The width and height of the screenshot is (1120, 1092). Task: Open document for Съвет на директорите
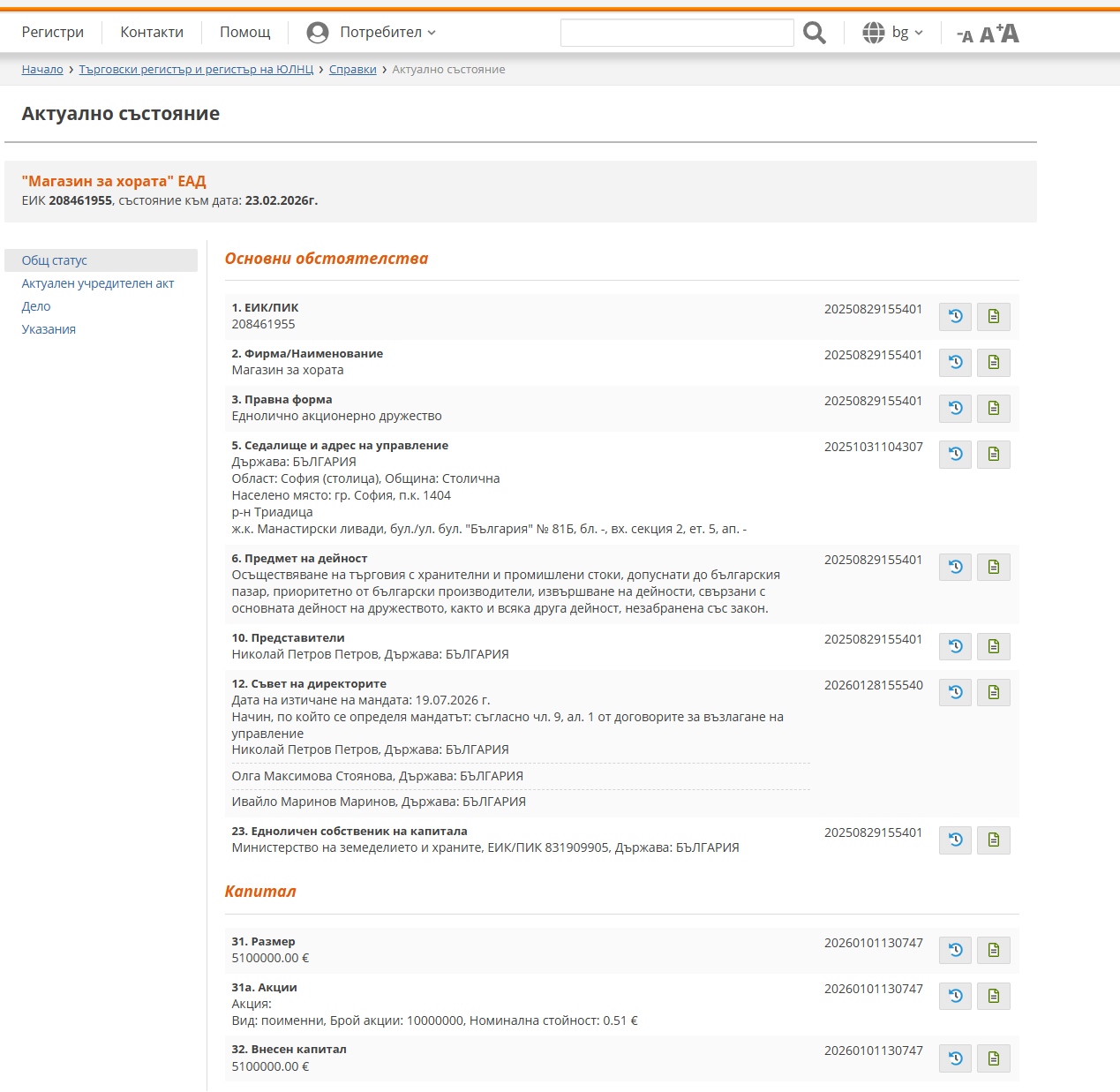(994, 693)
